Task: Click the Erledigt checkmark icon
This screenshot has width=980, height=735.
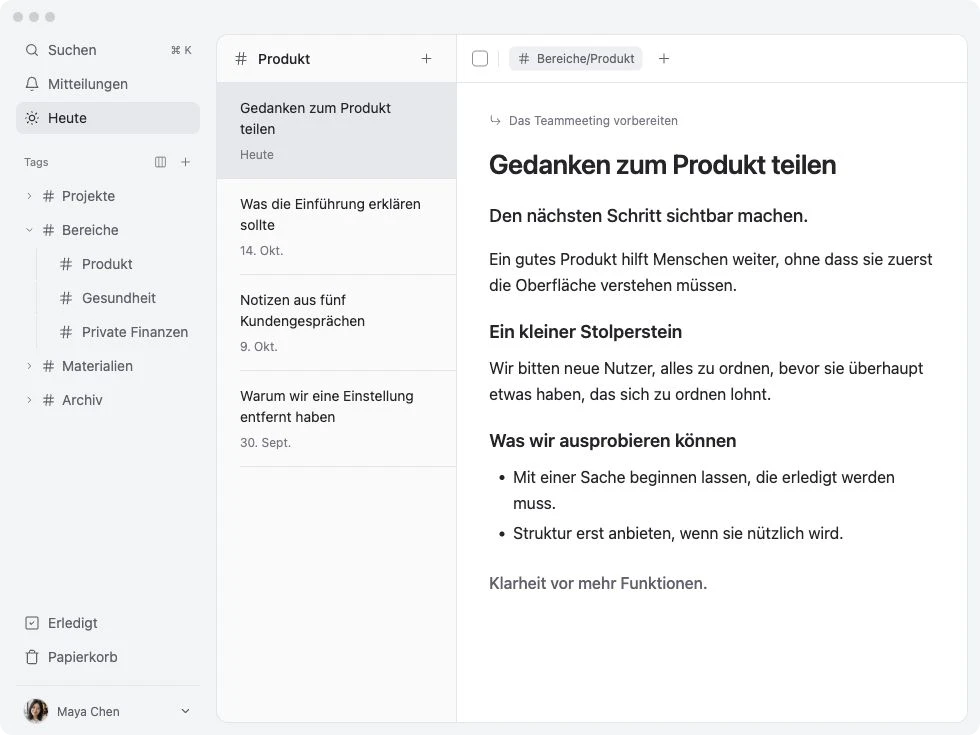Action: tap(32, 623)
